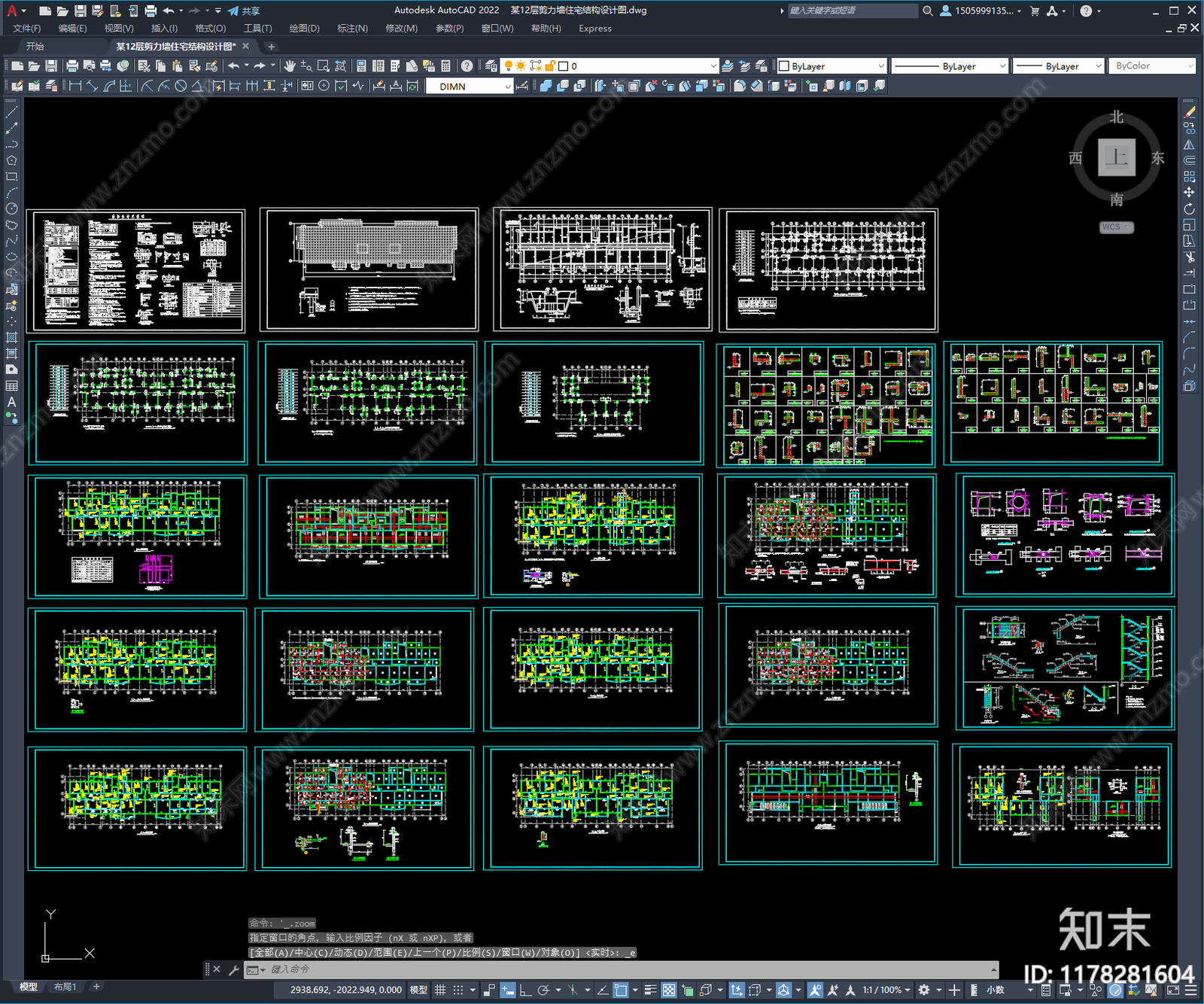Save drawing using toolbar disk icon
The image size is (1204, 1004).
50,66
